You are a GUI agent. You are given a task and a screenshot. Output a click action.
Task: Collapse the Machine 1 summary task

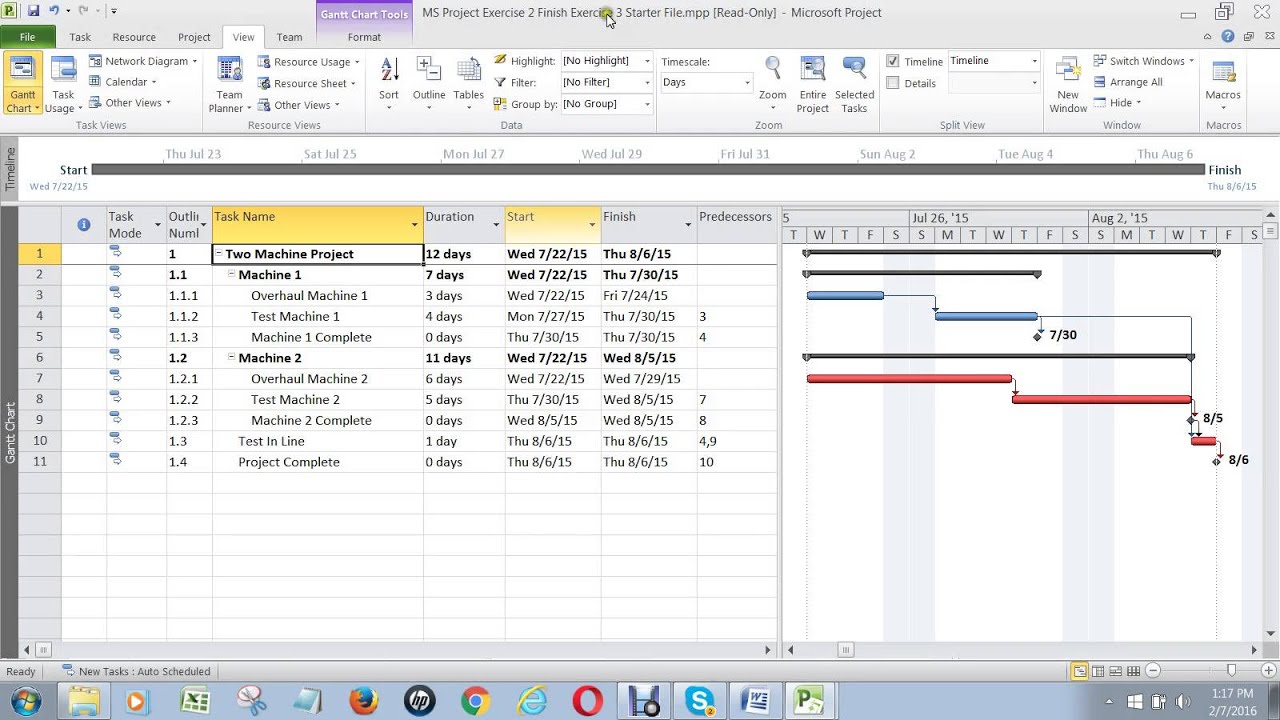(x=232, y=275)
